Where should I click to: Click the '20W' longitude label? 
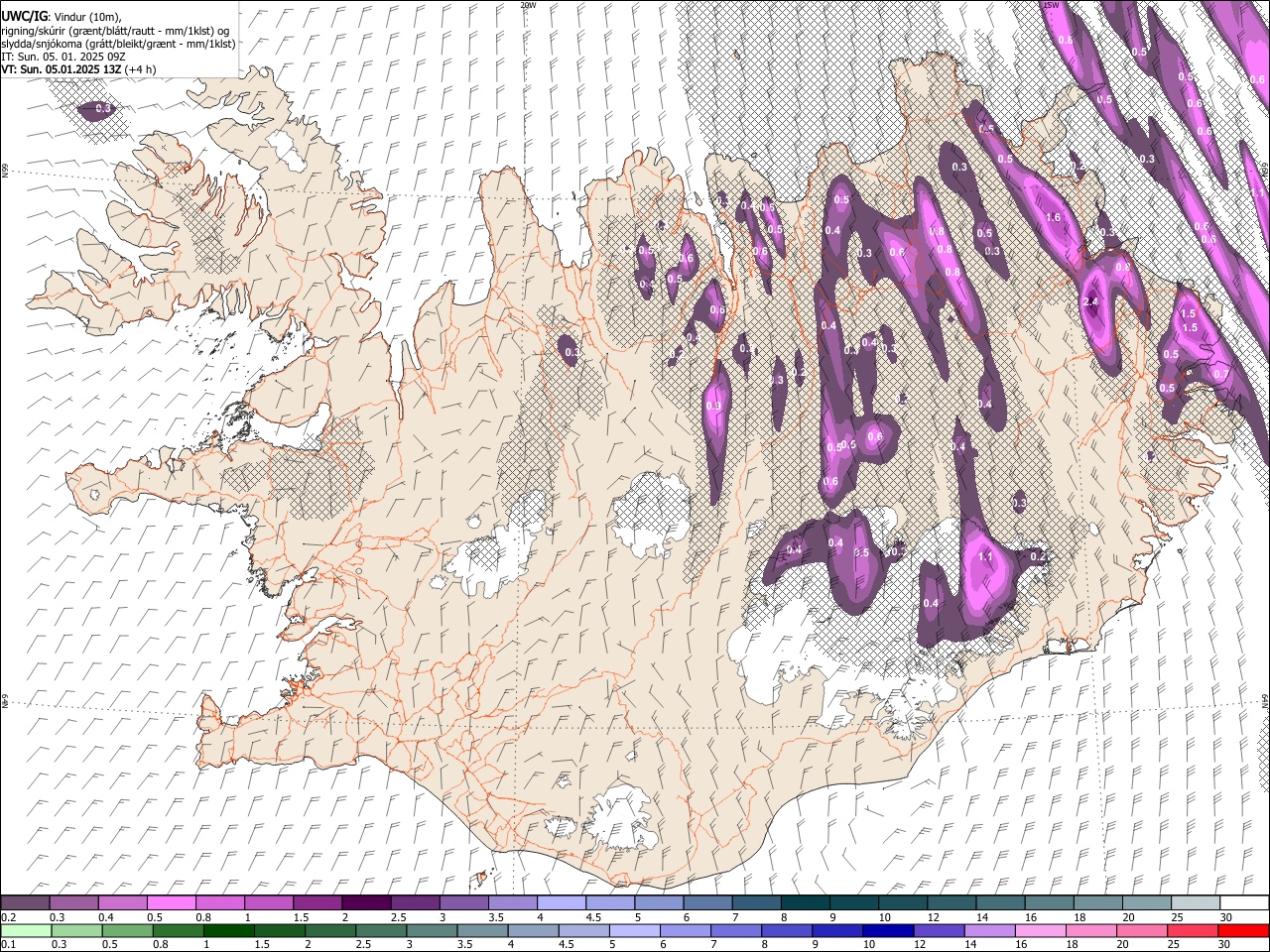tap(528, 5)
